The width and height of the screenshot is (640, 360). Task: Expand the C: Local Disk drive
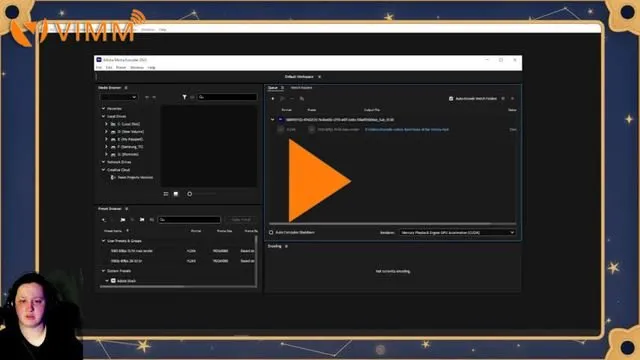point(107,124)
